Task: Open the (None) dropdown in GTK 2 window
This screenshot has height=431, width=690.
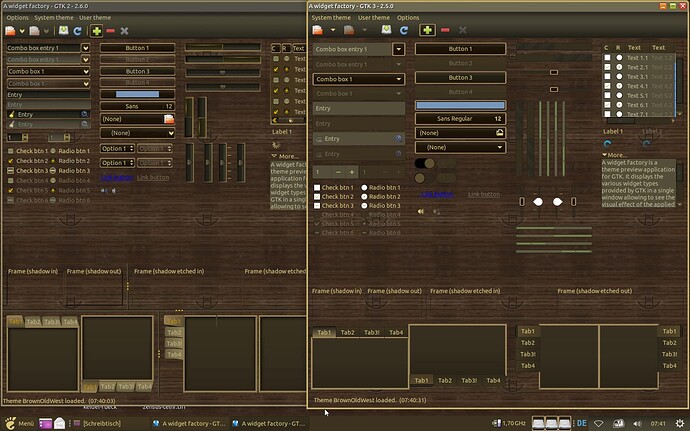Action: pyautogui.click(x=137, y=133)
